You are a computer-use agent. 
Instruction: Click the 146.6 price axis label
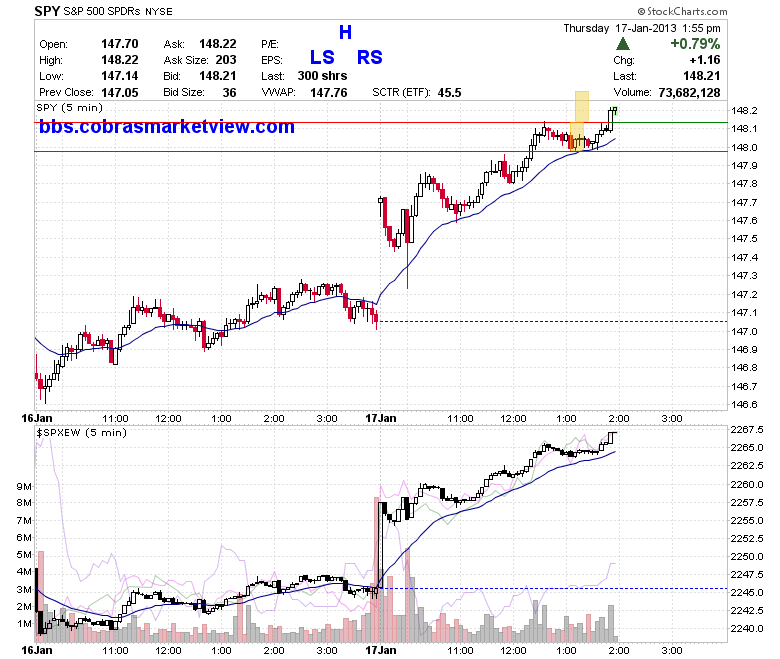pyautogui.click(x=744, y=404)
